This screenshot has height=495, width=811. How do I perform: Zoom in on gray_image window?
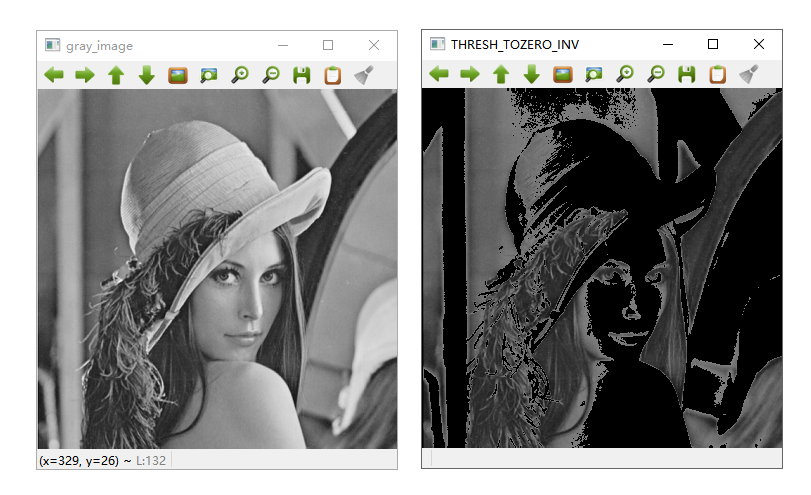point(240,75)
